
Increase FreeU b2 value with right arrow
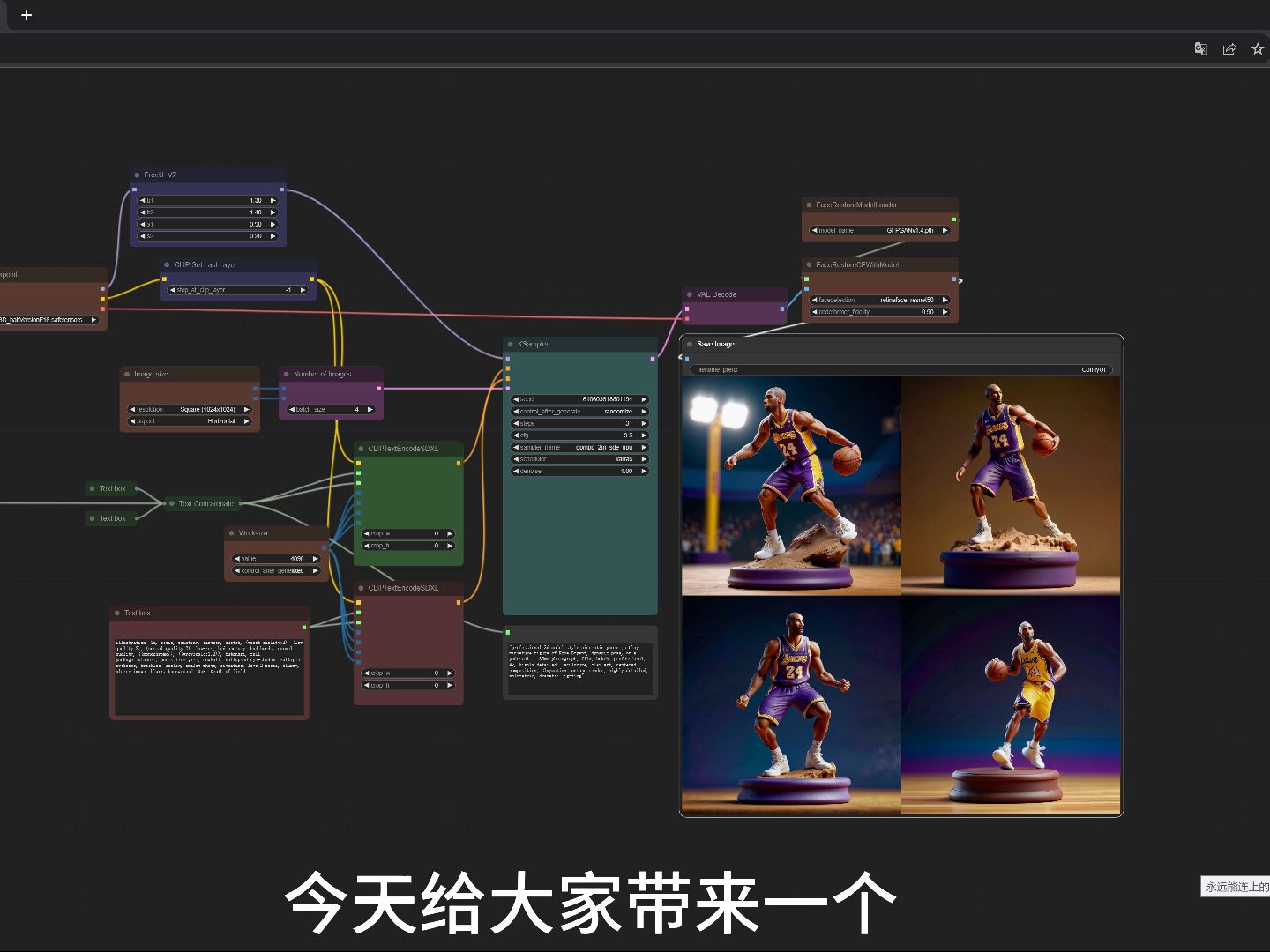click(x=273, y=212)
